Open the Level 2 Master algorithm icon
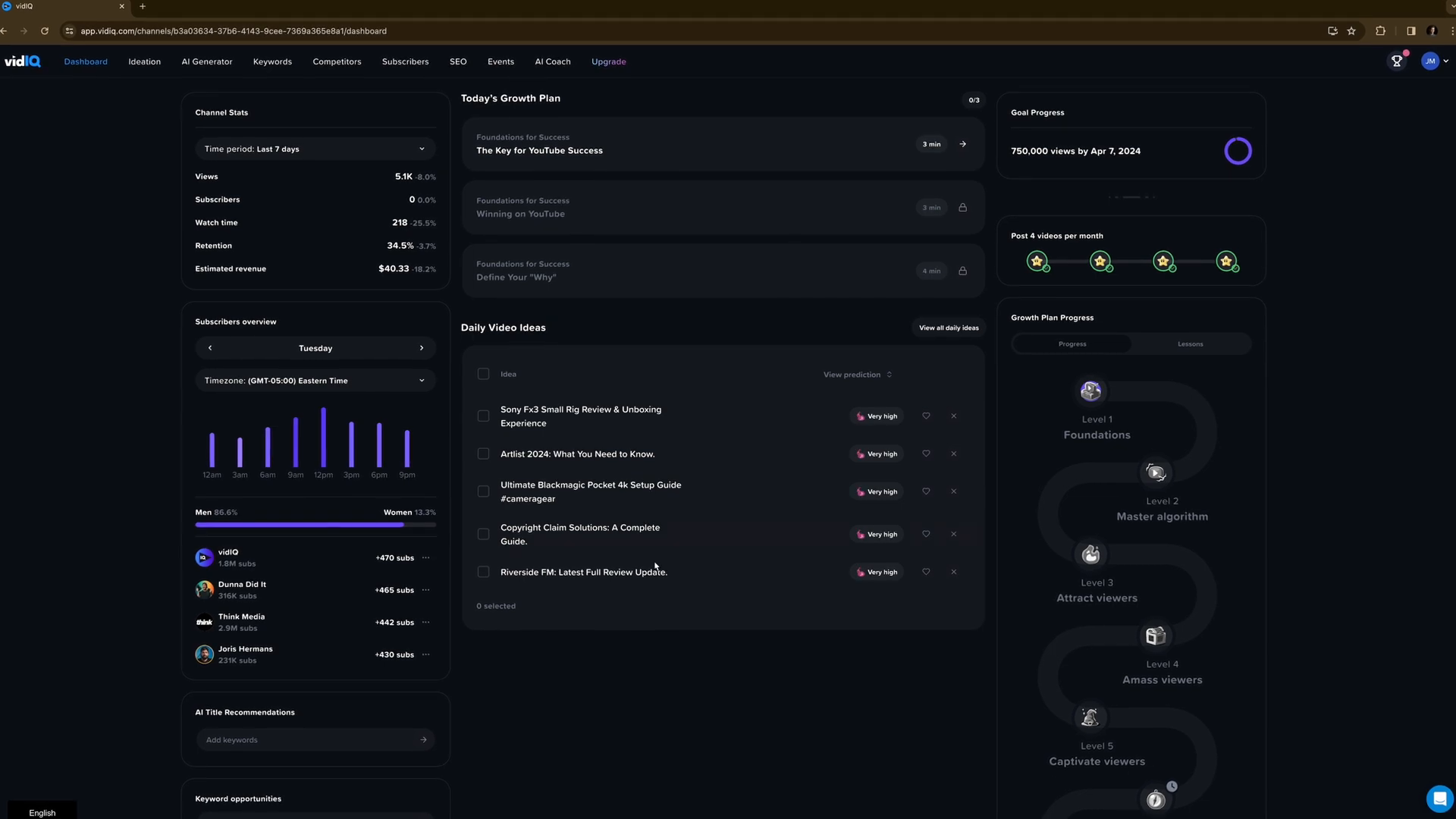This screenshot has width=1456, height=819. [1156, 473]
